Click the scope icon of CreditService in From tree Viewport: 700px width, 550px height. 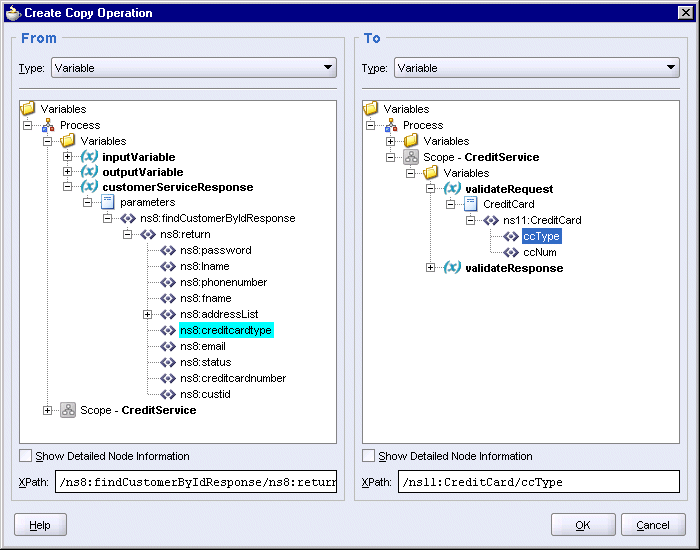(x=68, y=410)
